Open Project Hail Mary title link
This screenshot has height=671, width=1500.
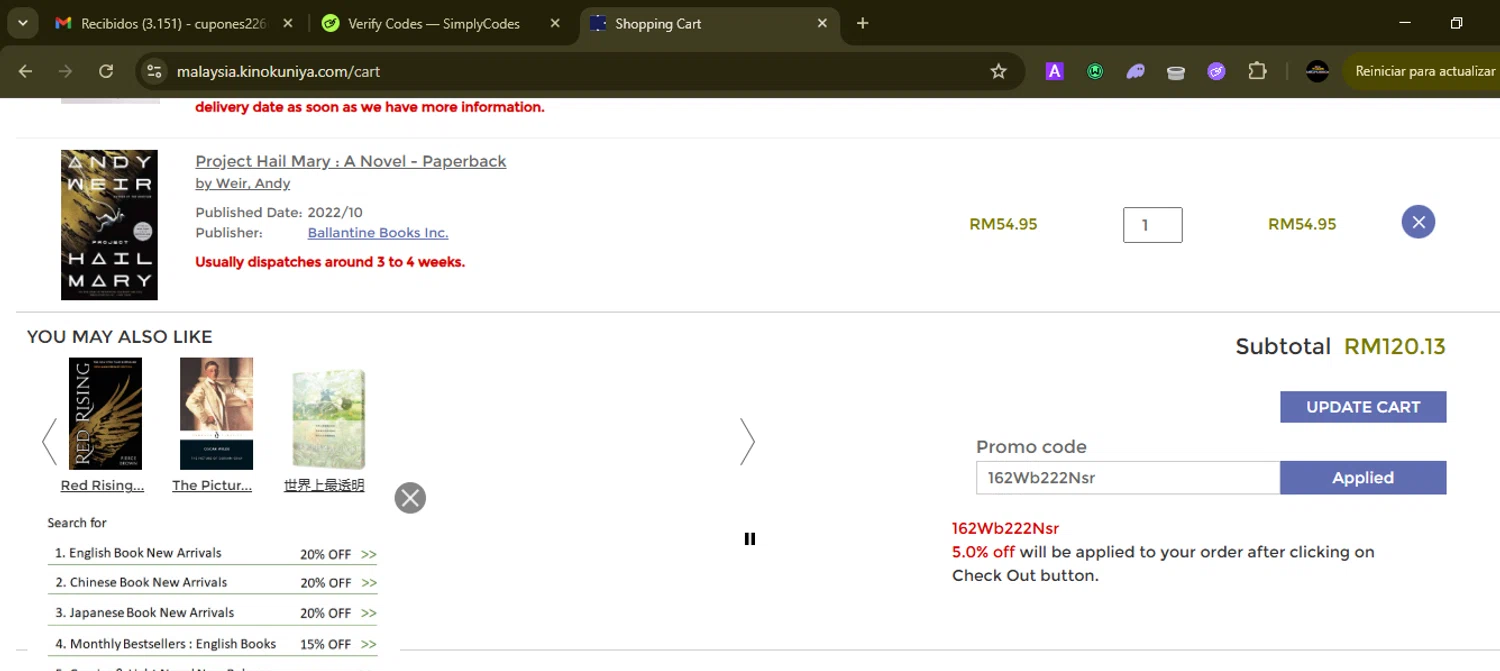point(351,161)
